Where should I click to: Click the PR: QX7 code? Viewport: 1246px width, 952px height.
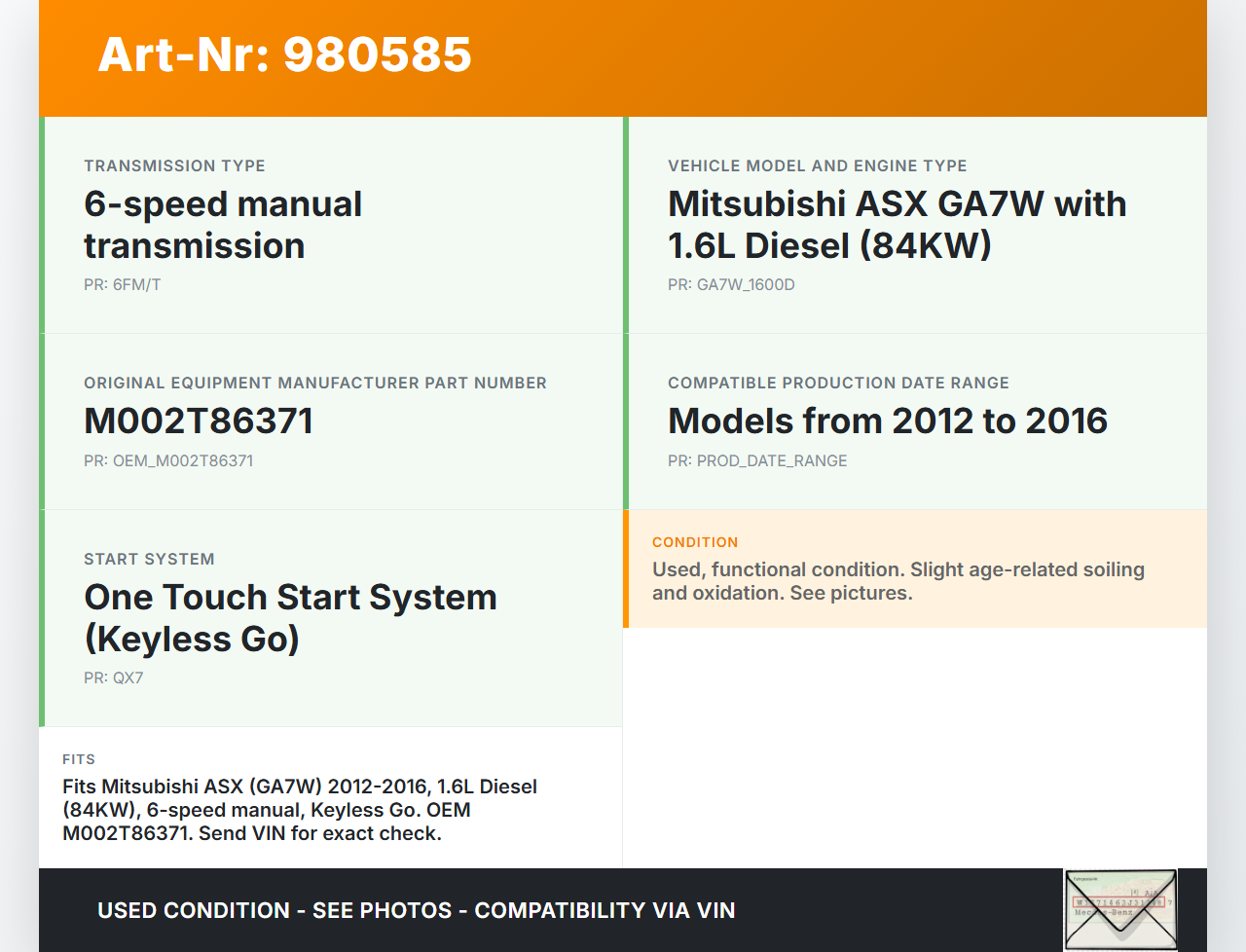(114, 678)
